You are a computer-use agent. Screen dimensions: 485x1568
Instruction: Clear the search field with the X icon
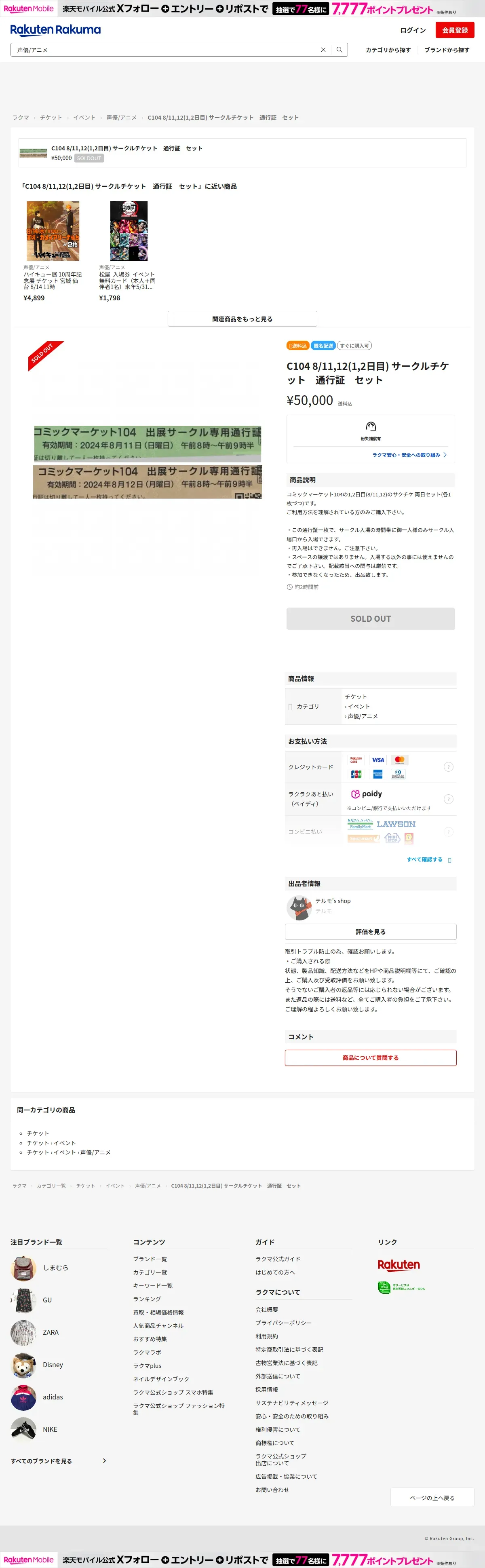click(x=323, y=50)
